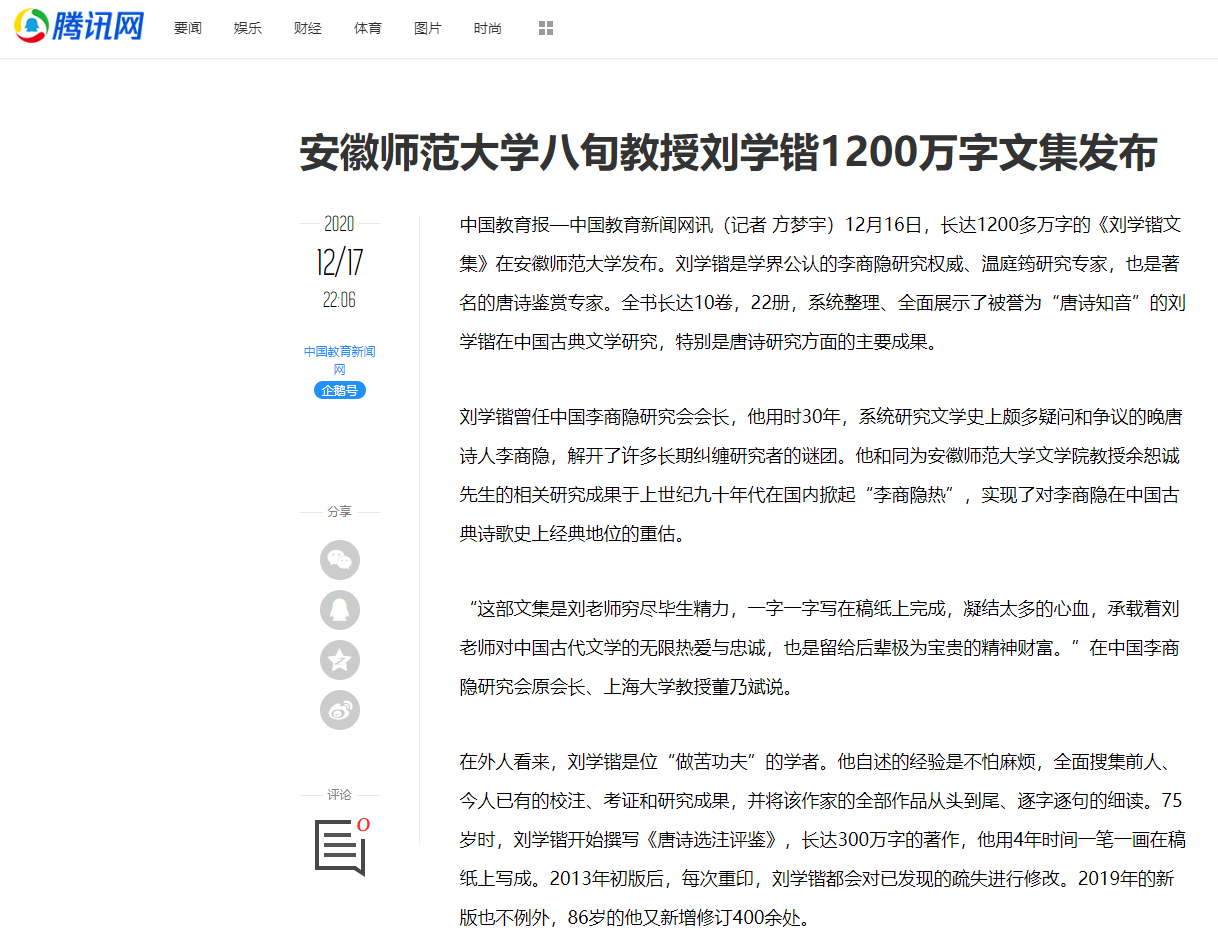Click the 评论 label
This screenshot has height=934, width=1218.
tap(340, 794)
